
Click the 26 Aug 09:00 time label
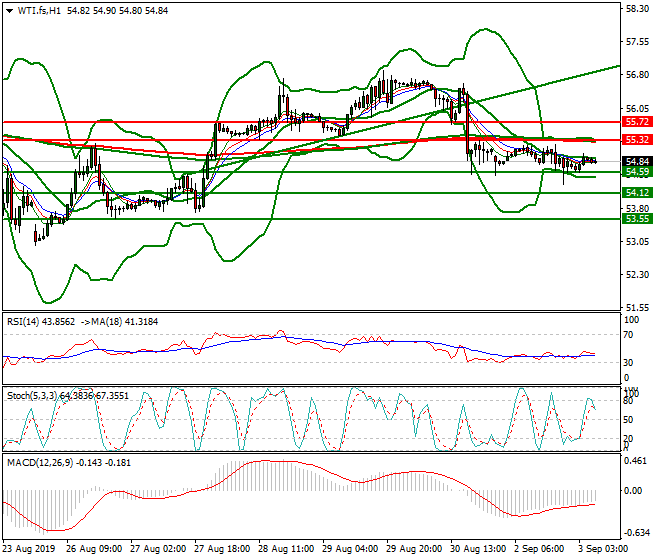tap(94, 549)
